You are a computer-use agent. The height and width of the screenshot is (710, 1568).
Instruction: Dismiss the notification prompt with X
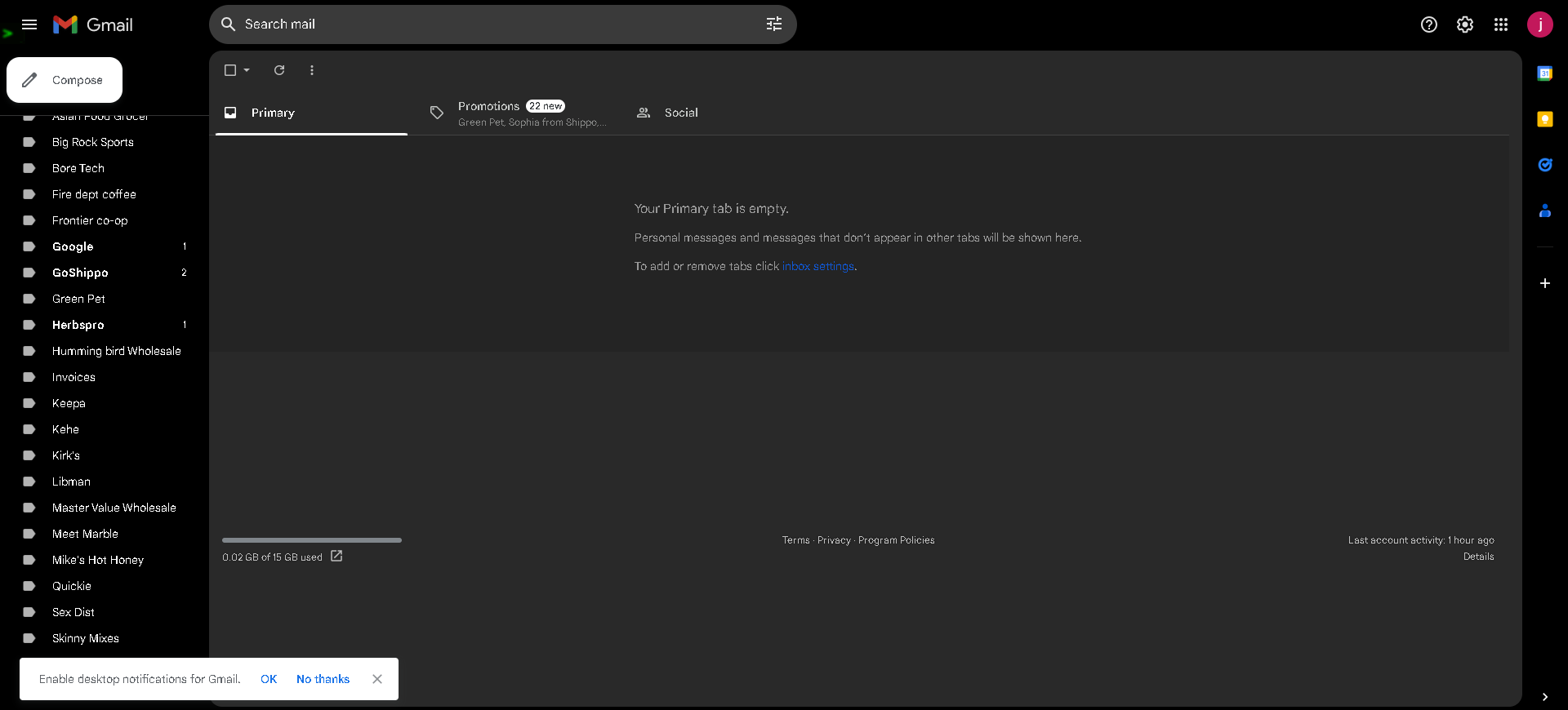[377, 679]
